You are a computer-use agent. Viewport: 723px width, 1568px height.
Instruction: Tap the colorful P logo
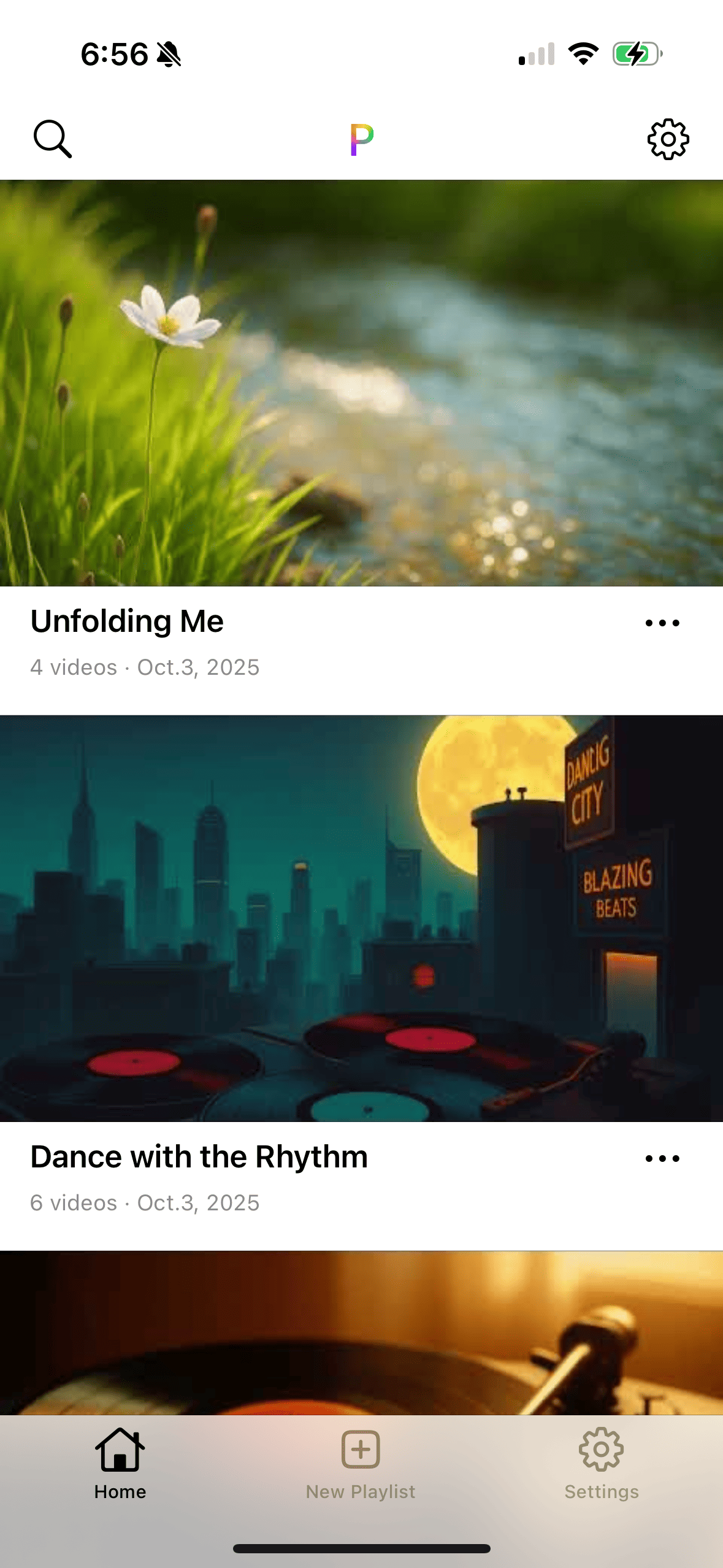tap(362, 139)
